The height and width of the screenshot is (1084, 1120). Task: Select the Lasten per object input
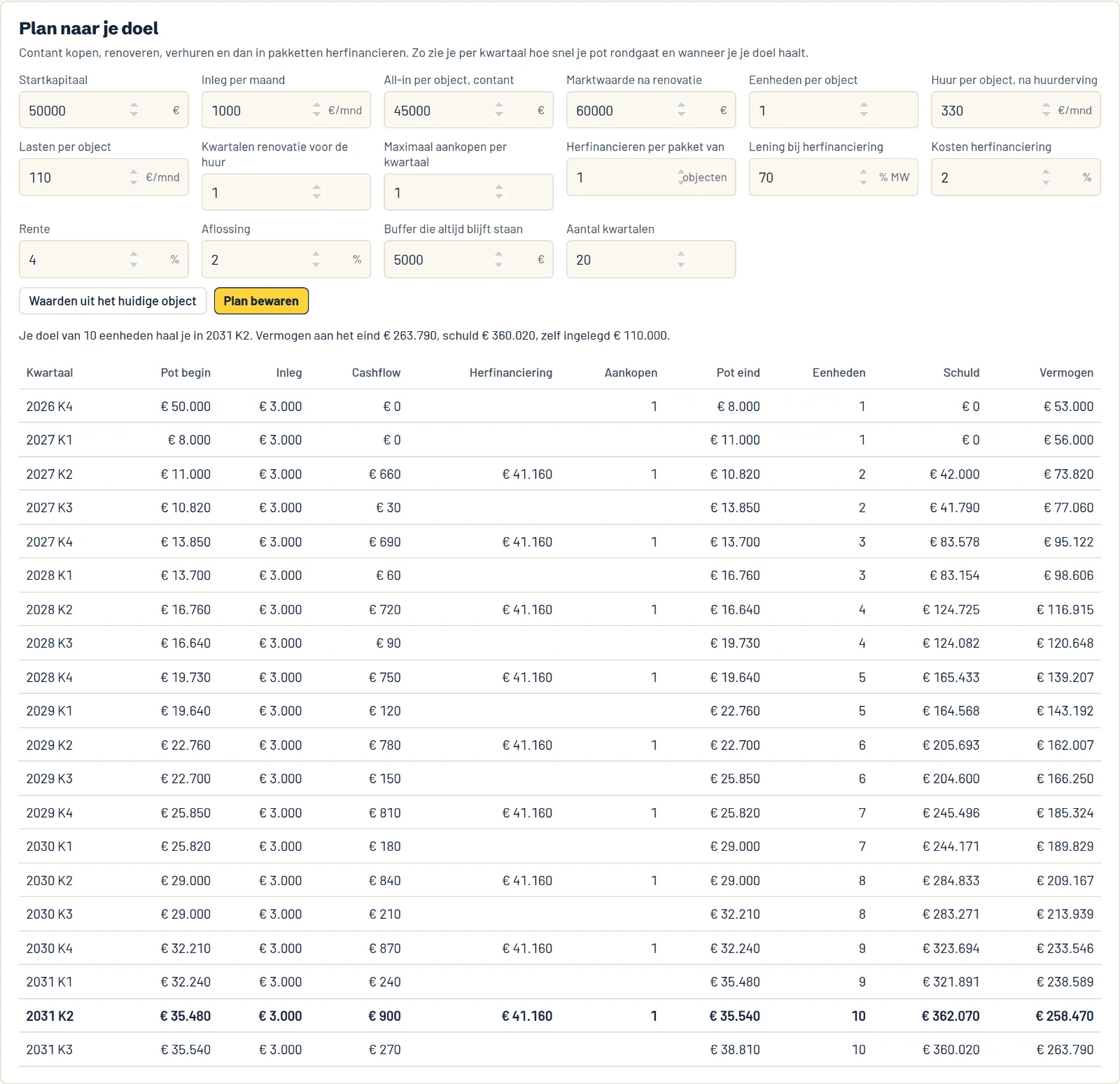click(104, 177)
